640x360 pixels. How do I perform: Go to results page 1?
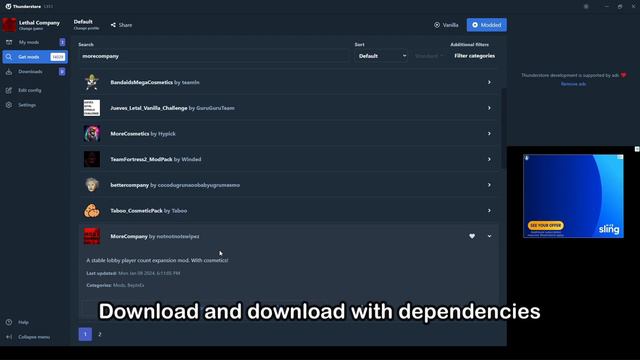pyautogui.click(x=85, y=334)
